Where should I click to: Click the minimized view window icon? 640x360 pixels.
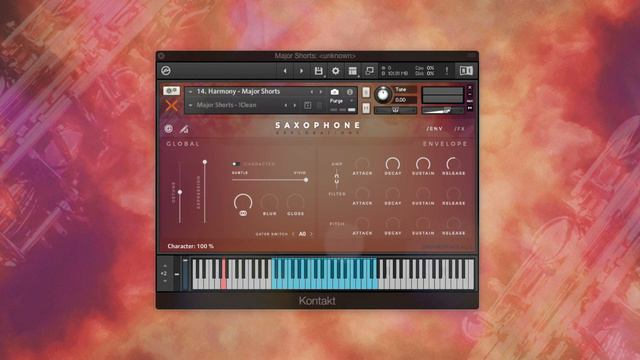click(369, 71)
